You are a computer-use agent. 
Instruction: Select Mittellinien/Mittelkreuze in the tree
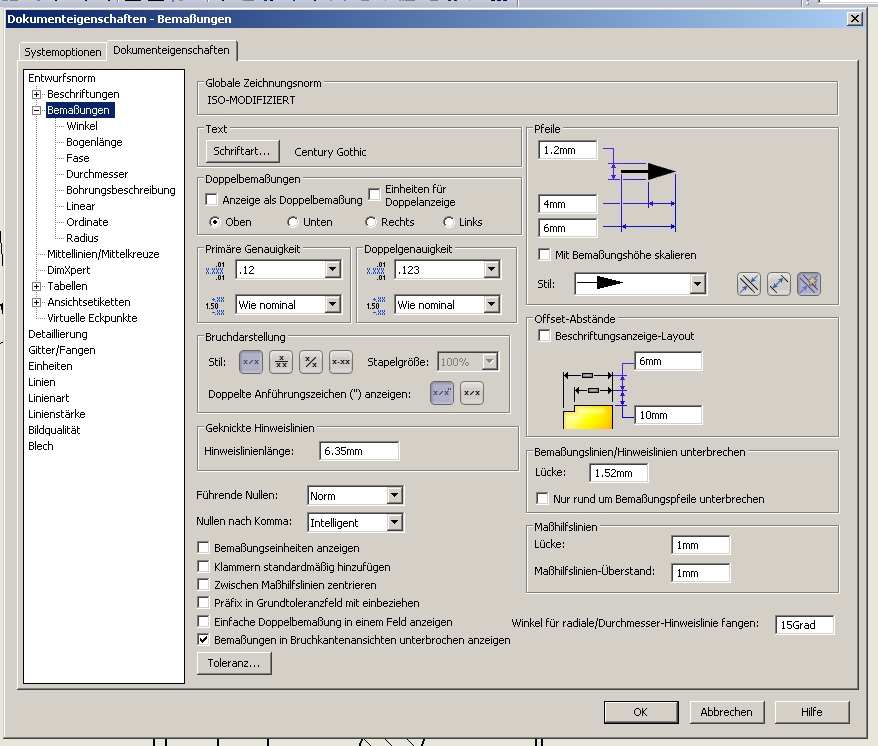pyautogui.click(x=103, y=254)
